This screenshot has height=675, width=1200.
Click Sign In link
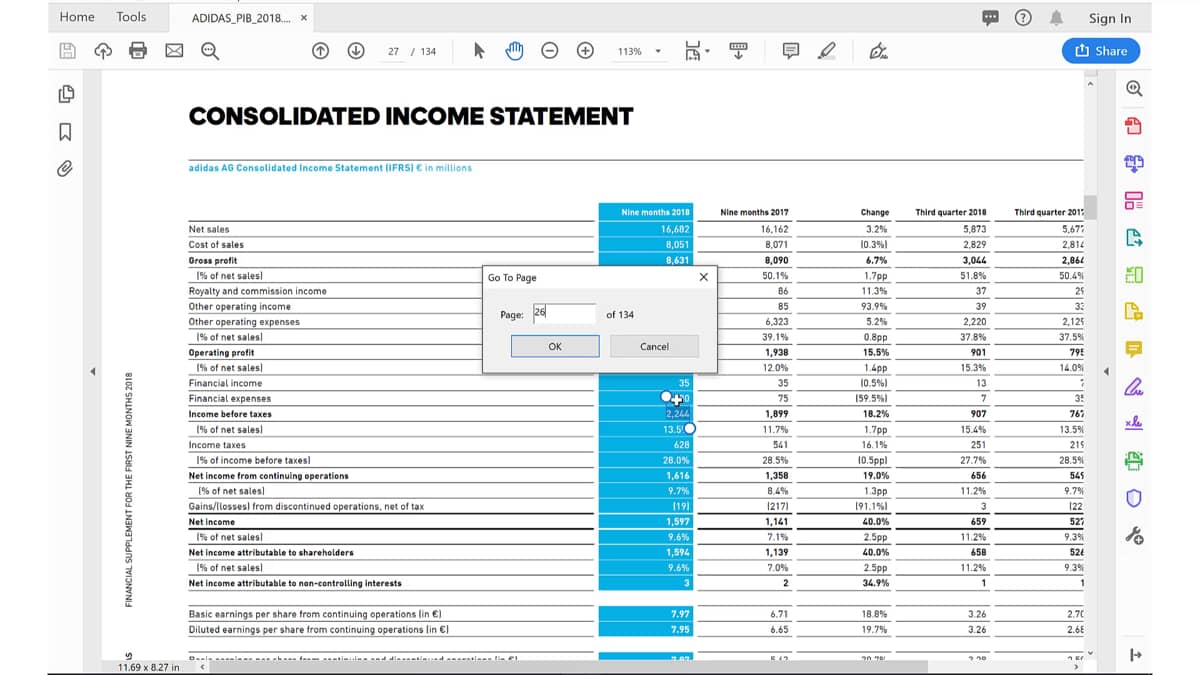1110,18
